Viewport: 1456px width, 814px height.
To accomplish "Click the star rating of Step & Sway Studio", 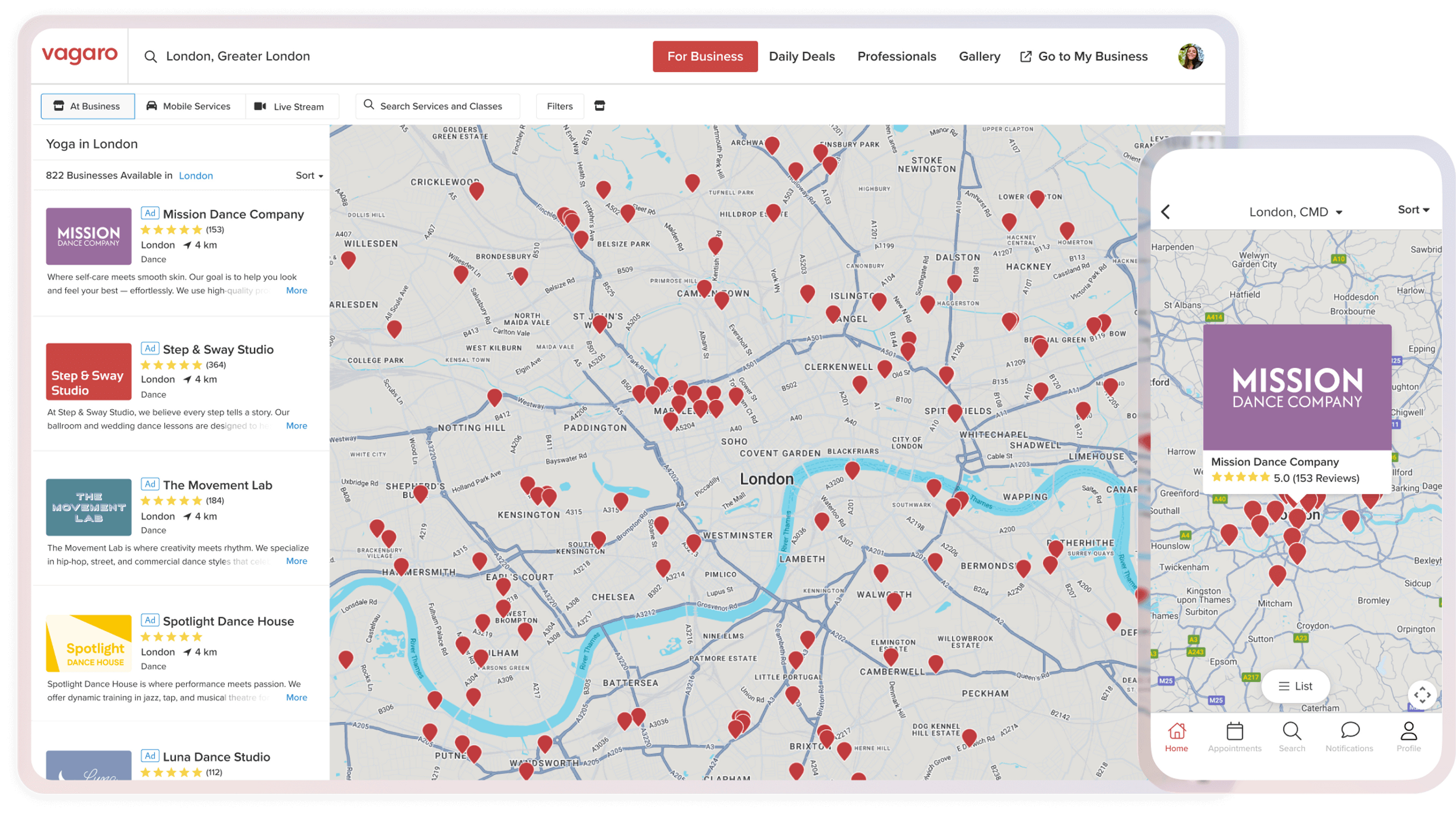I will (171, 365).
